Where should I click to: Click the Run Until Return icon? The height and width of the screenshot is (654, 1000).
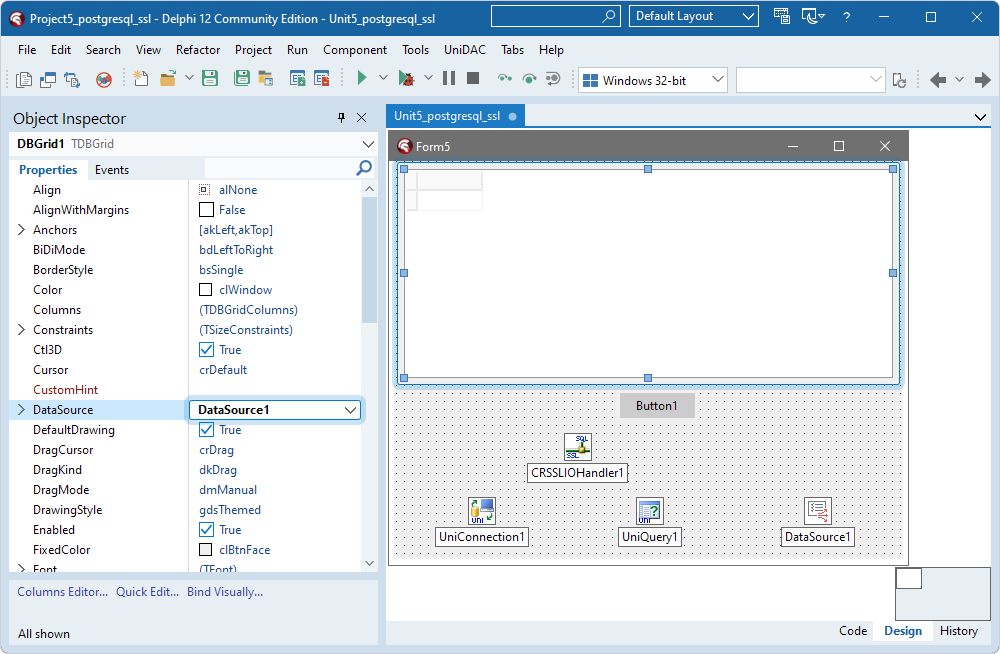[x=553, y=78]
